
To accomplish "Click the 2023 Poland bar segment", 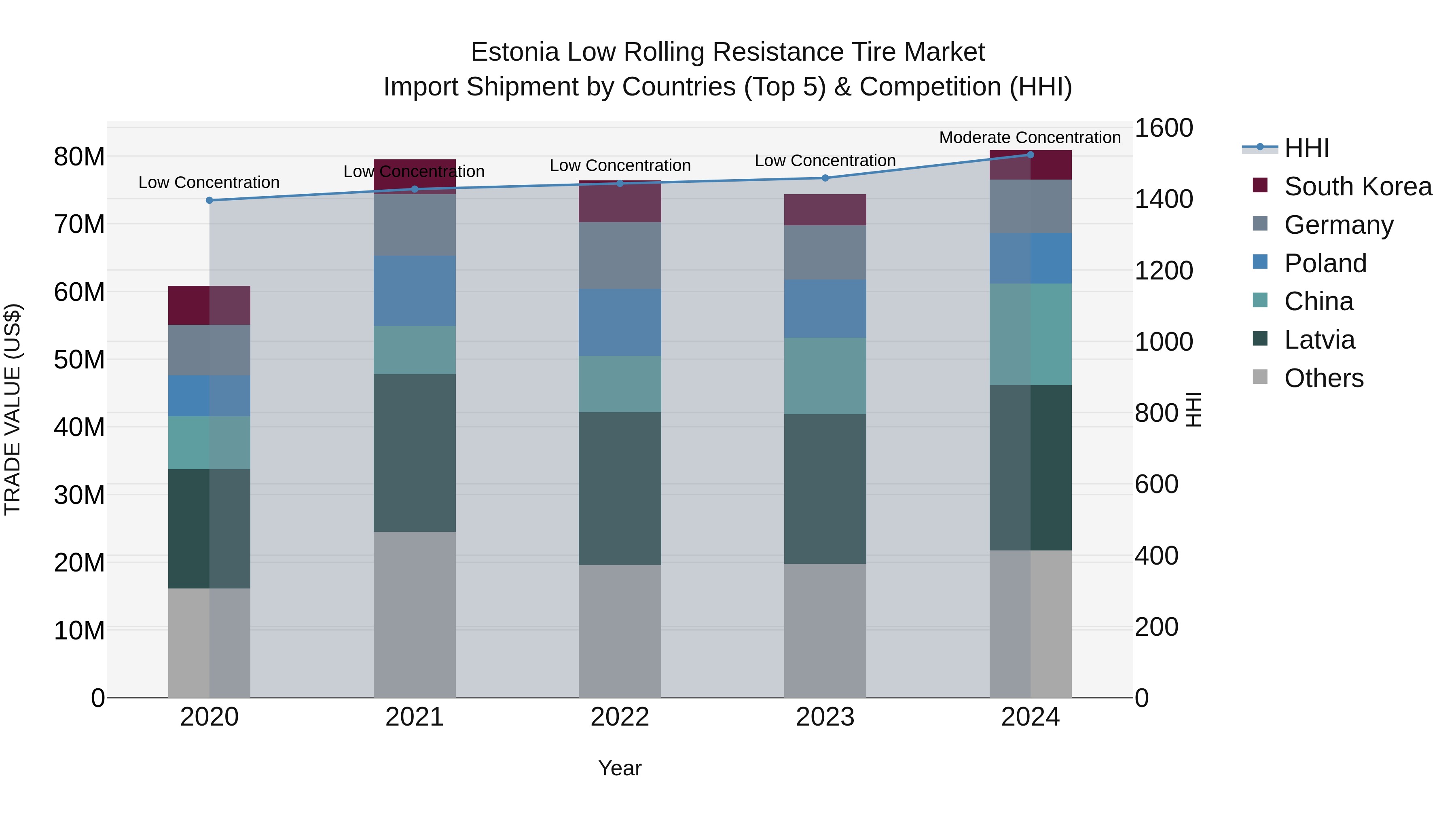I will [825, 309].
